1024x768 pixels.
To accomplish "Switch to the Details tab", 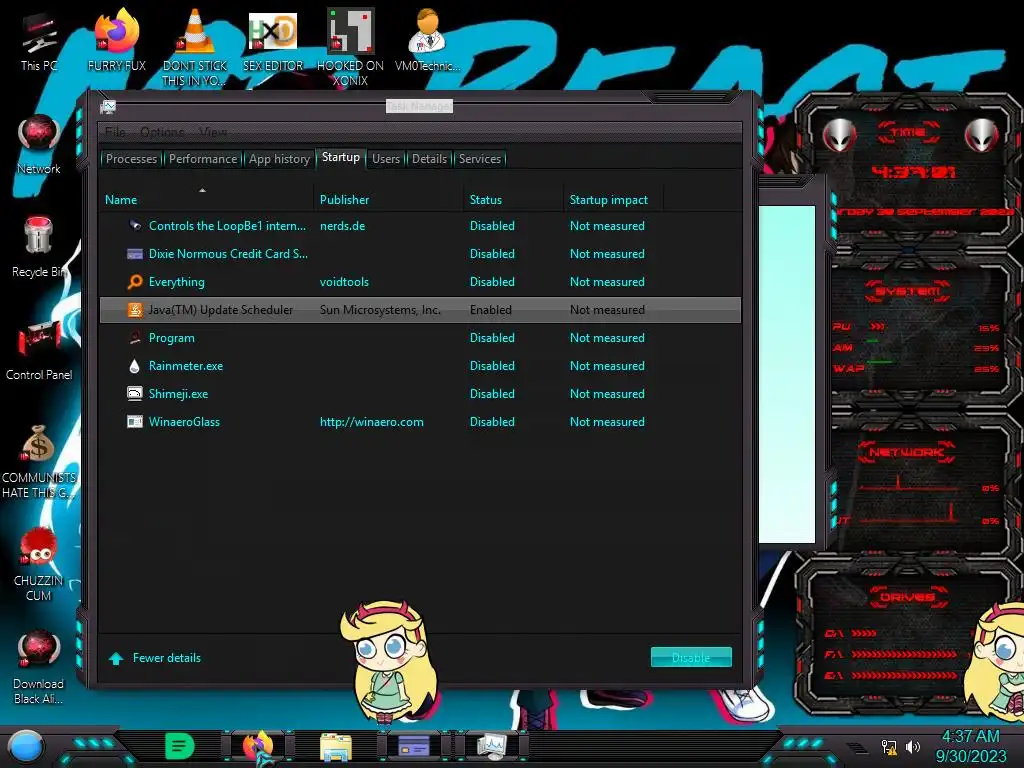I will coord(429,159).
